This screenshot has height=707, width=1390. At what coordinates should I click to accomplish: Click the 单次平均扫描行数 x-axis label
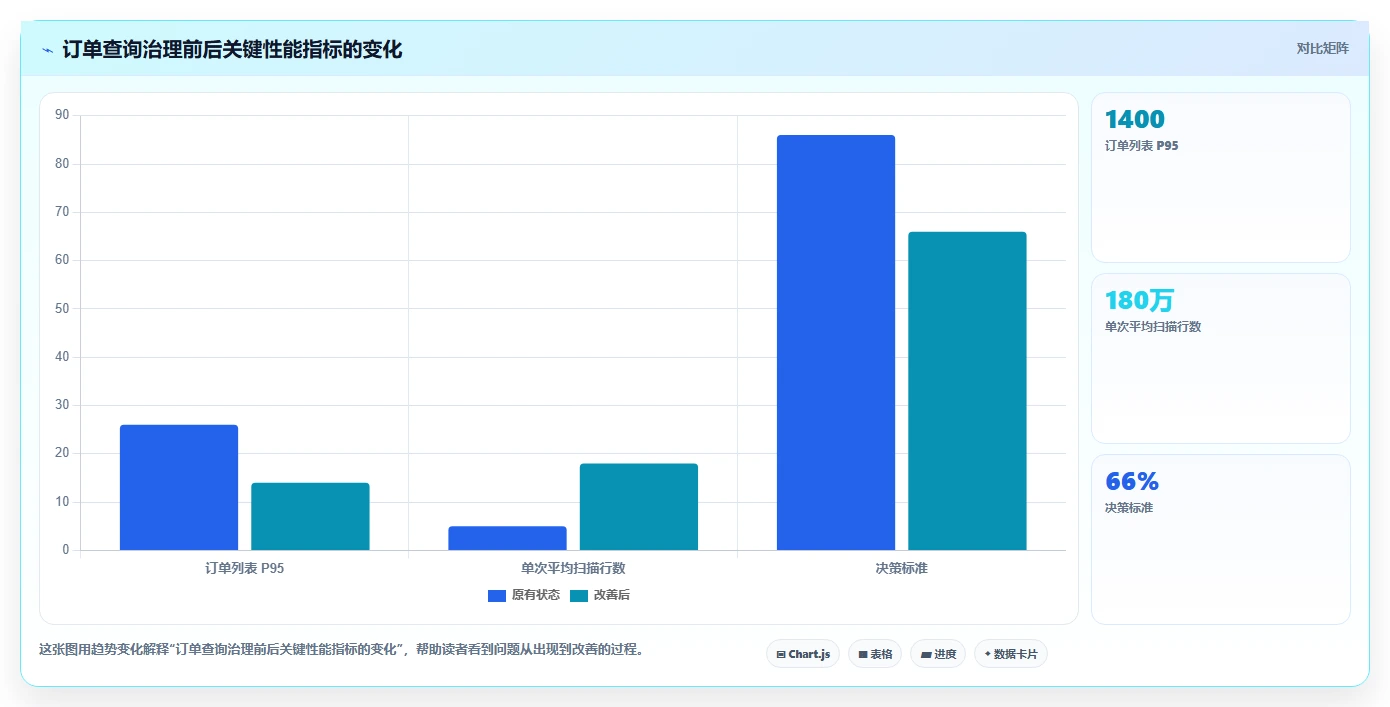[x=573, y=568]
